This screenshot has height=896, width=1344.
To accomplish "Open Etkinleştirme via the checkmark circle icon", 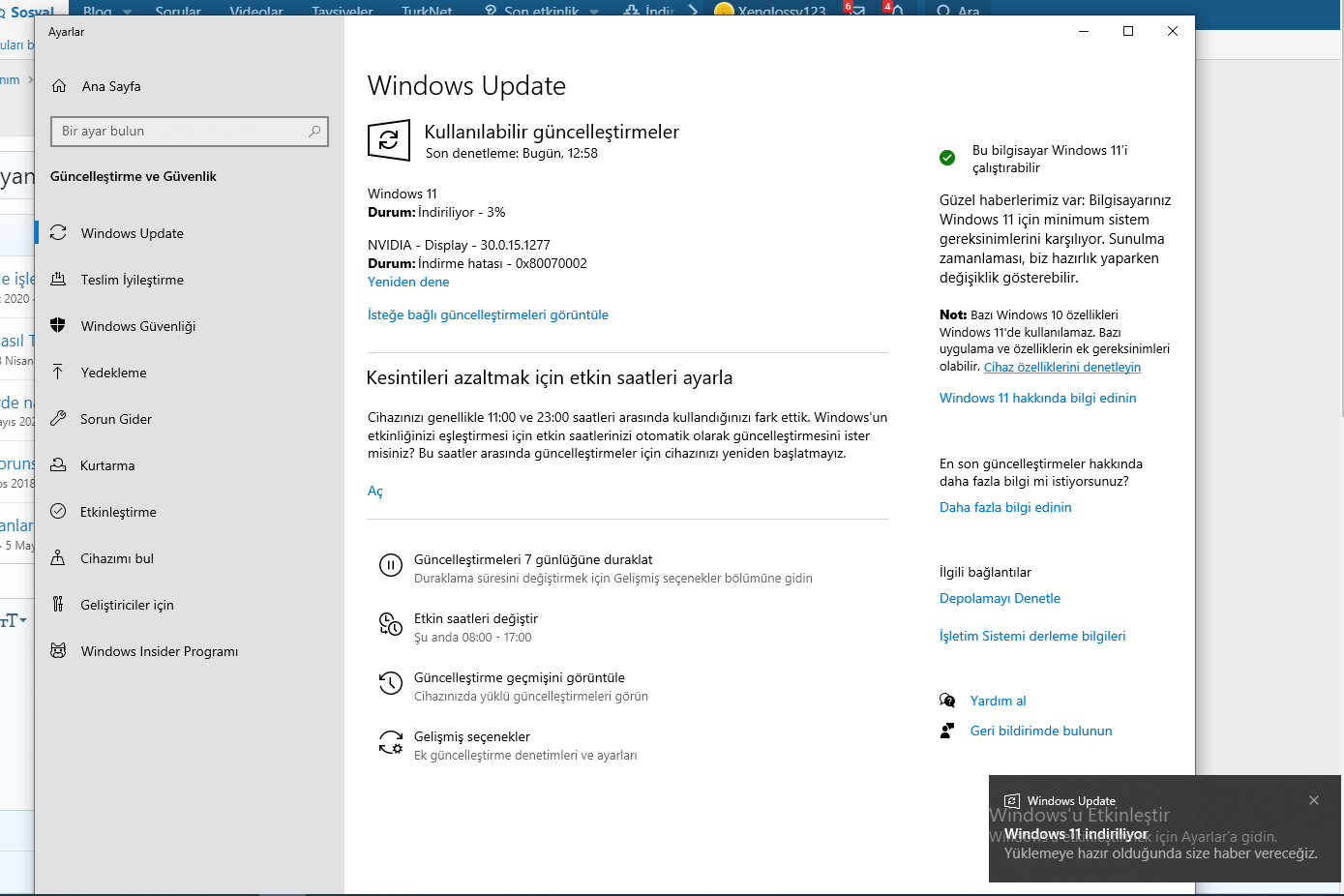I will point(58,512).
